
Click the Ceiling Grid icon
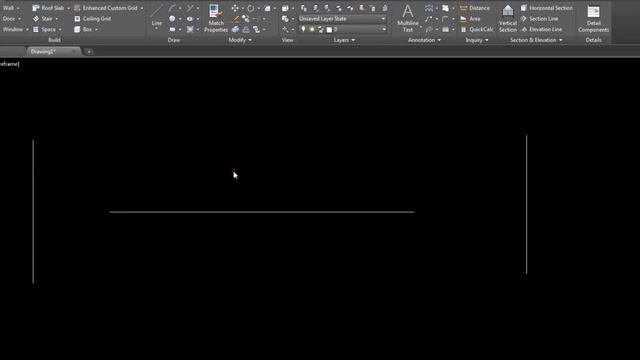point(77,19)
